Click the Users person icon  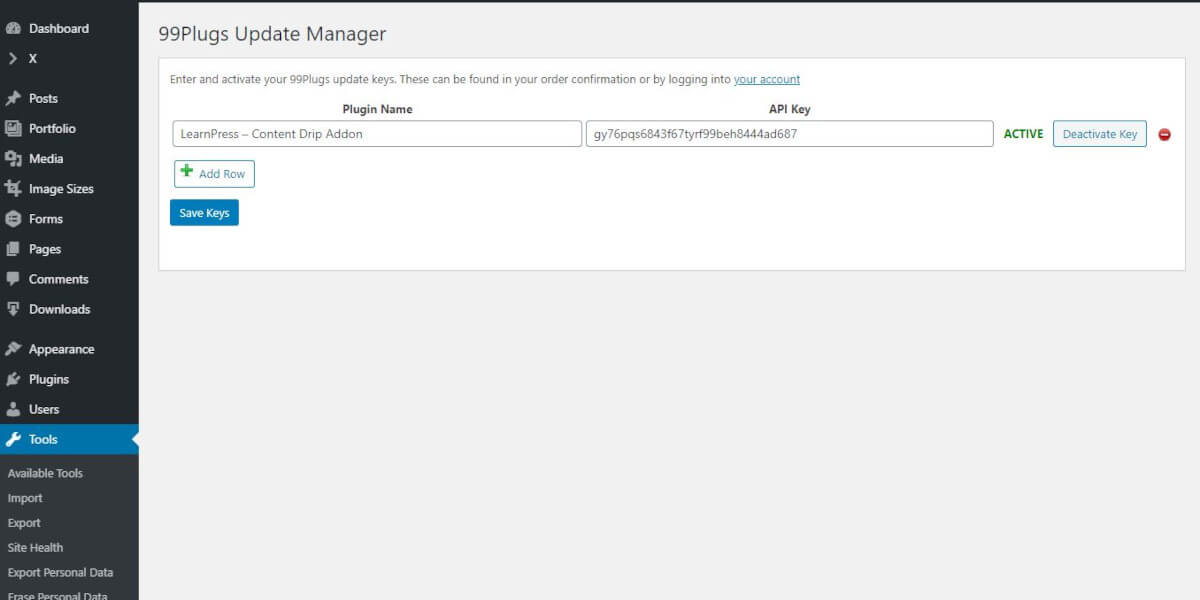point(13,409)
